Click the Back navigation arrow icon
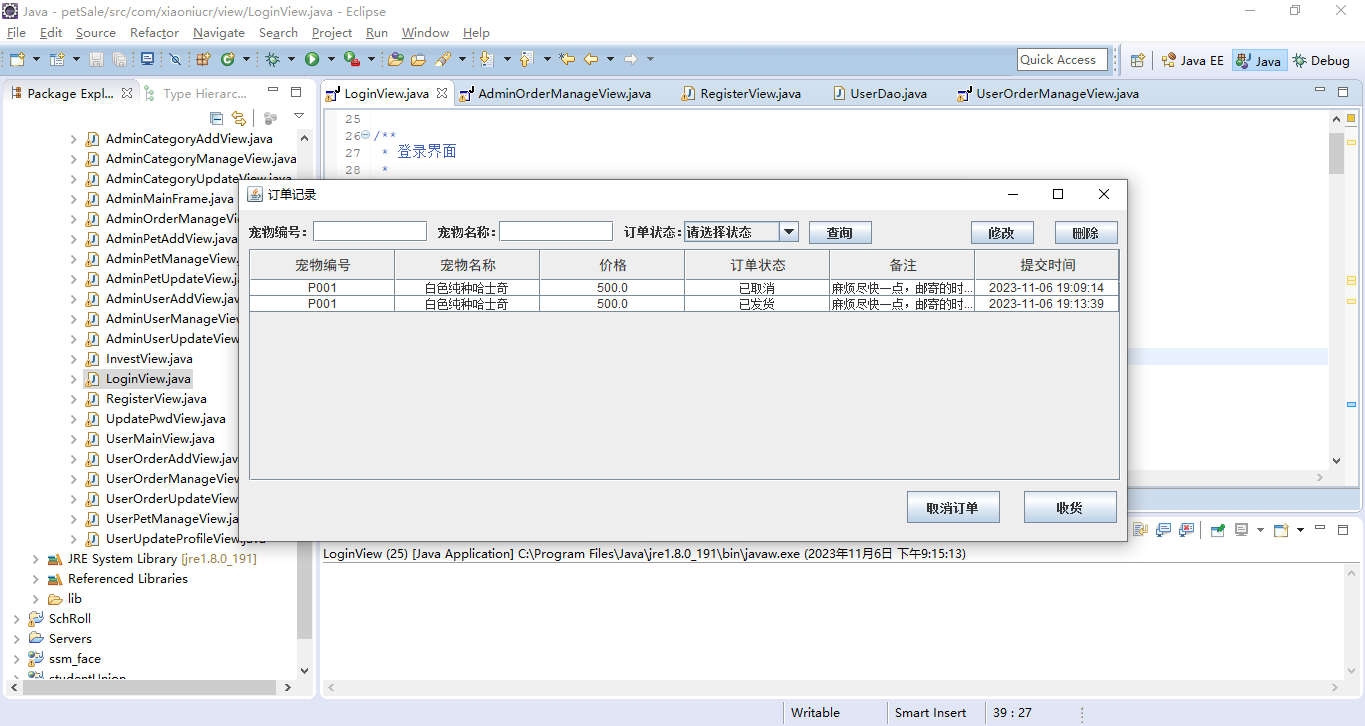Screen dimensions: 1365x726 click(591, 60)
